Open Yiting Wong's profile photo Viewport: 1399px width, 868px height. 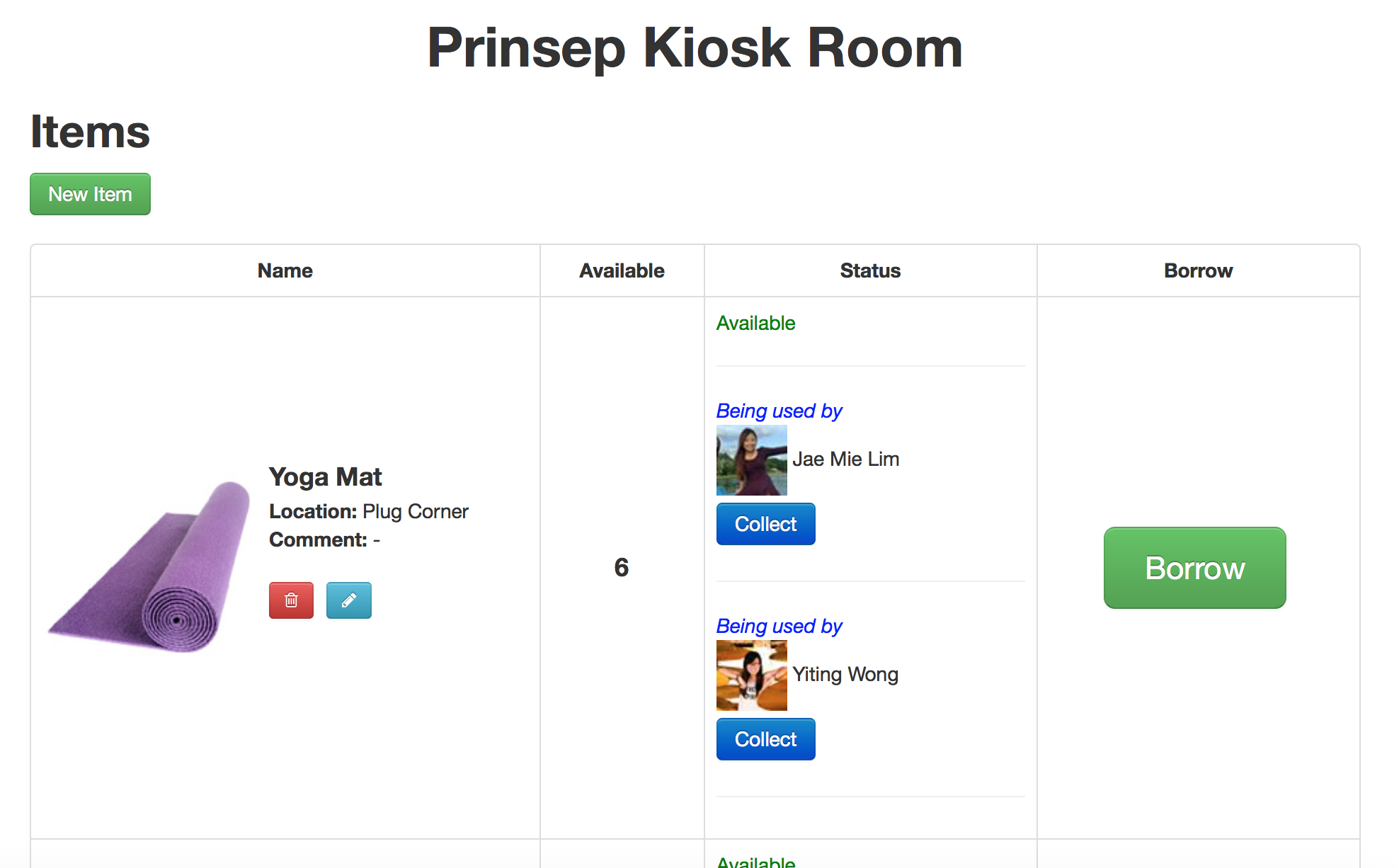click(x=751, y=675)
